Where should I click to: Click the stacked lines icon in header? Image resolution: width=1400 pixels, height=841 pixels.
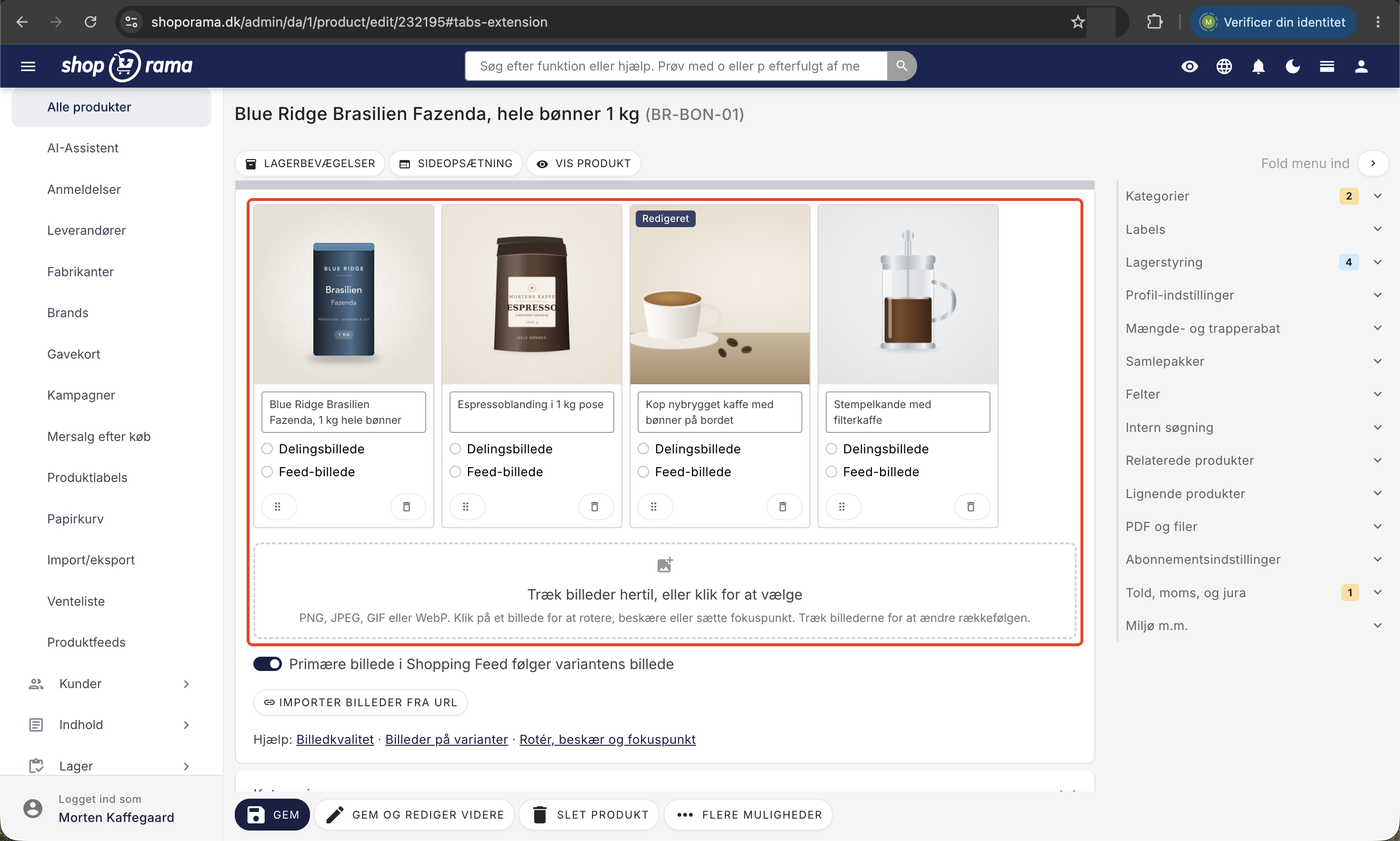tap(1327, 66)
